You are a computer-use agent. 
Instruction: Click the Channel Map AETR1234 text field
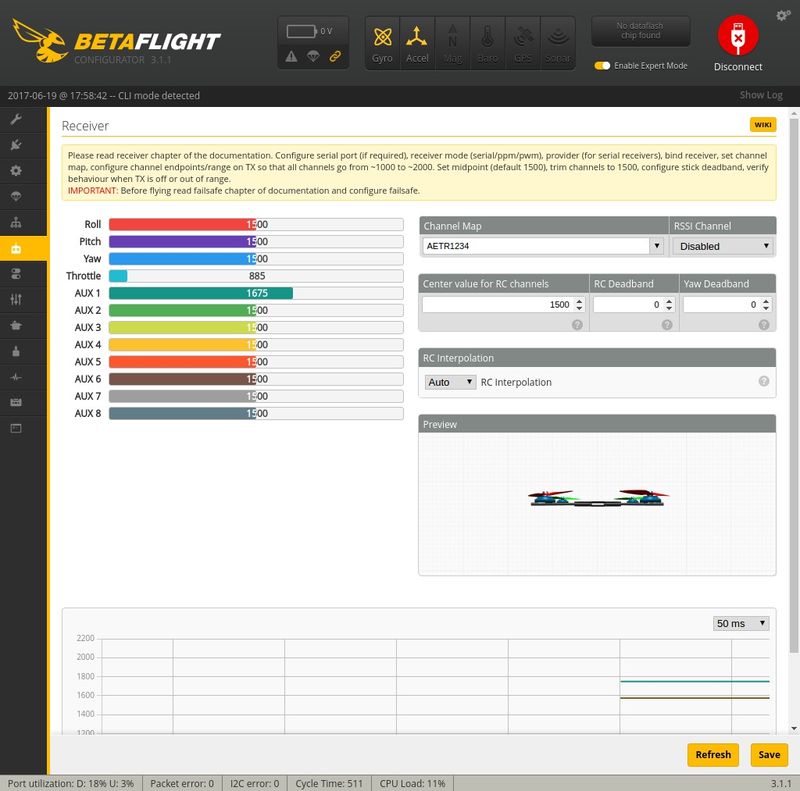click(x=536, y=245)
